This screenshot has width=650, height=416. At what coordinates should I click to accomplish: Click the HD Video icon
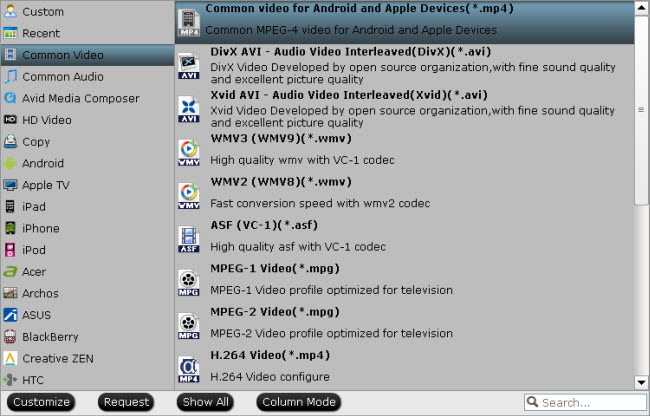10,120
